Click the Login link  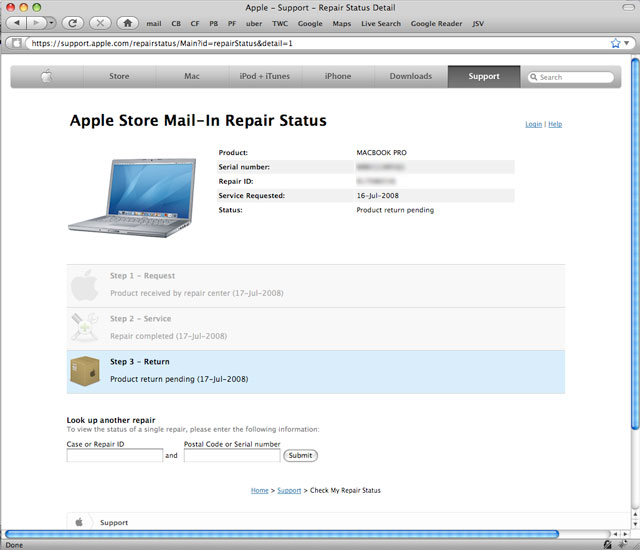tap(533, 124)
